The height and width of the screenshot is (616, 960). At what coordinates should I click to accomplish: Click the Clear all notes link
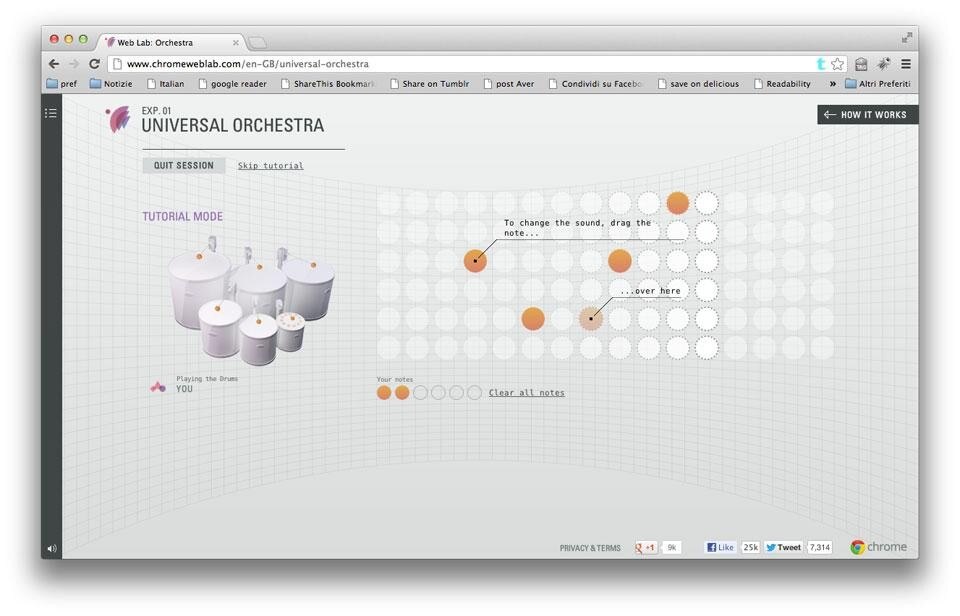point(526,393)
